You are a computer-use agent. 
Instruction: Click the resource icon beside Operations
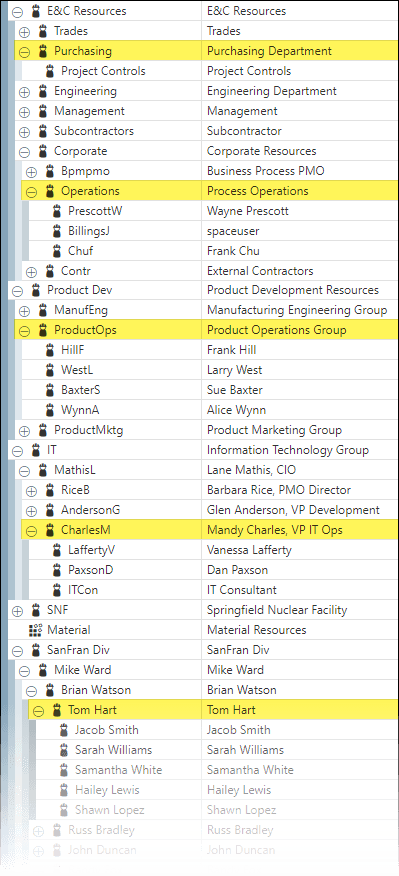tap(50, 191)
